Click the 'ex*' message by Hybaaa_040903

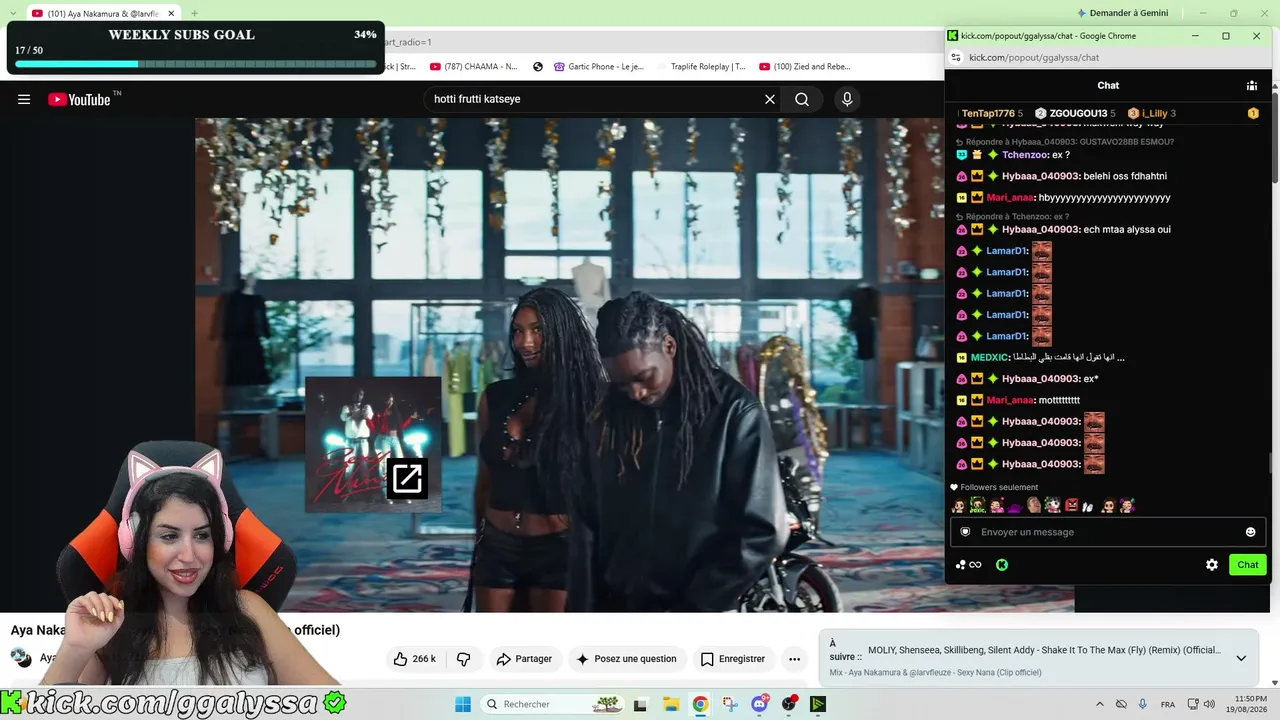(1091, 379)
